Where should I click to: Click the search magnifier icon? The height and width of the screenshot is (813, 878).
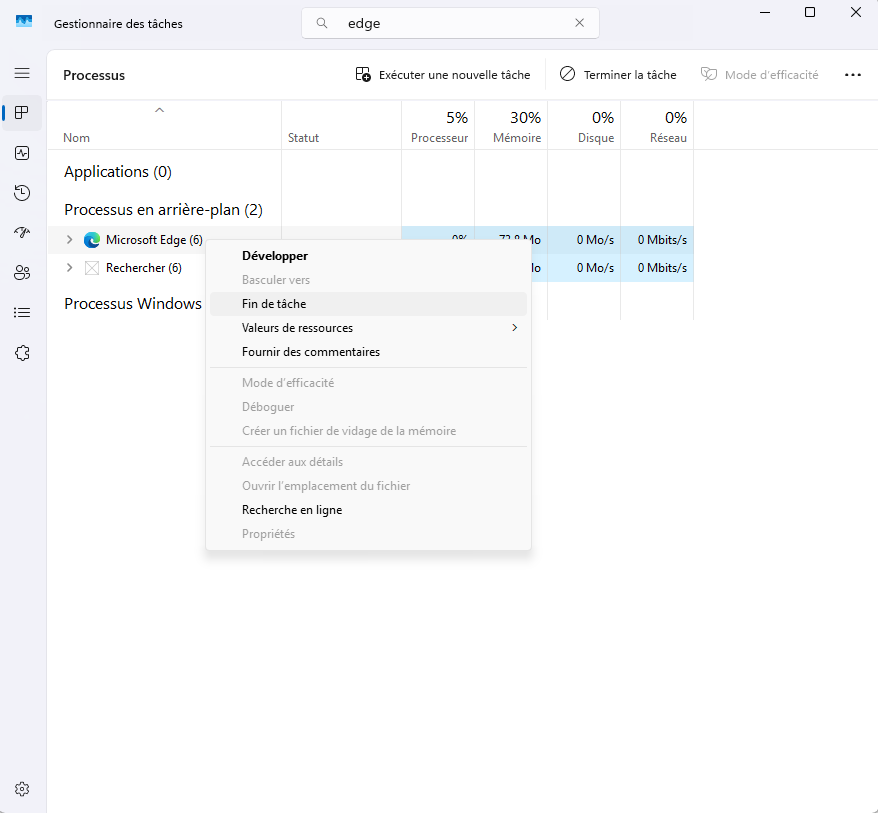(x=322, y=23)
